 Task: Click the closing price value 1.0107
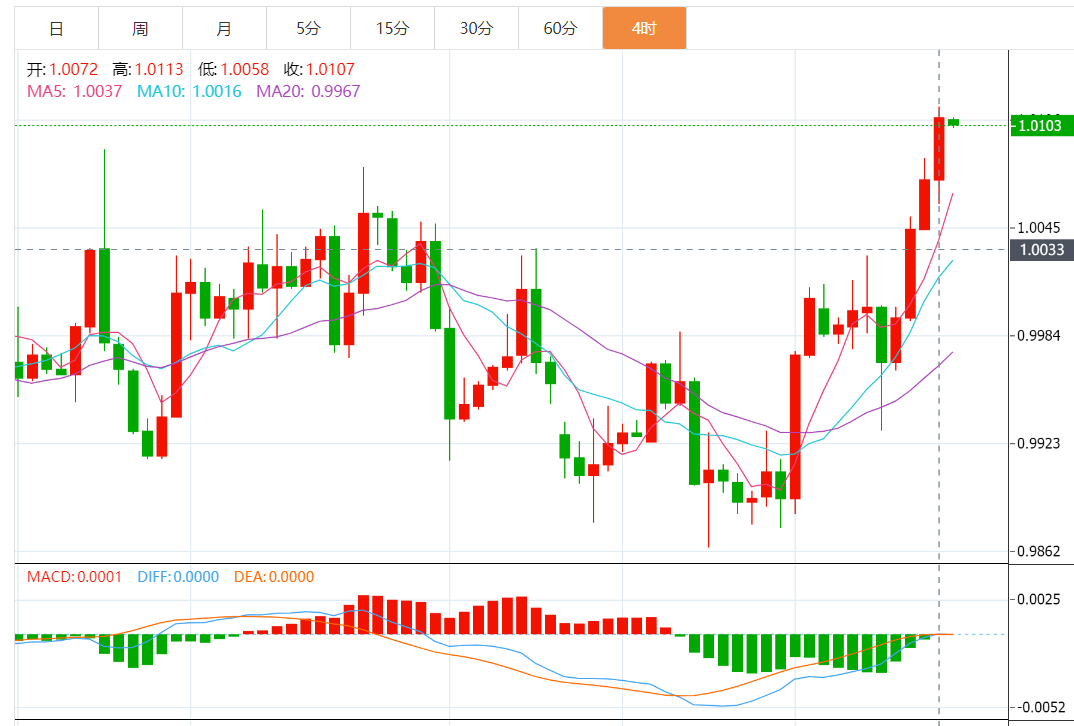click(330, 69)
